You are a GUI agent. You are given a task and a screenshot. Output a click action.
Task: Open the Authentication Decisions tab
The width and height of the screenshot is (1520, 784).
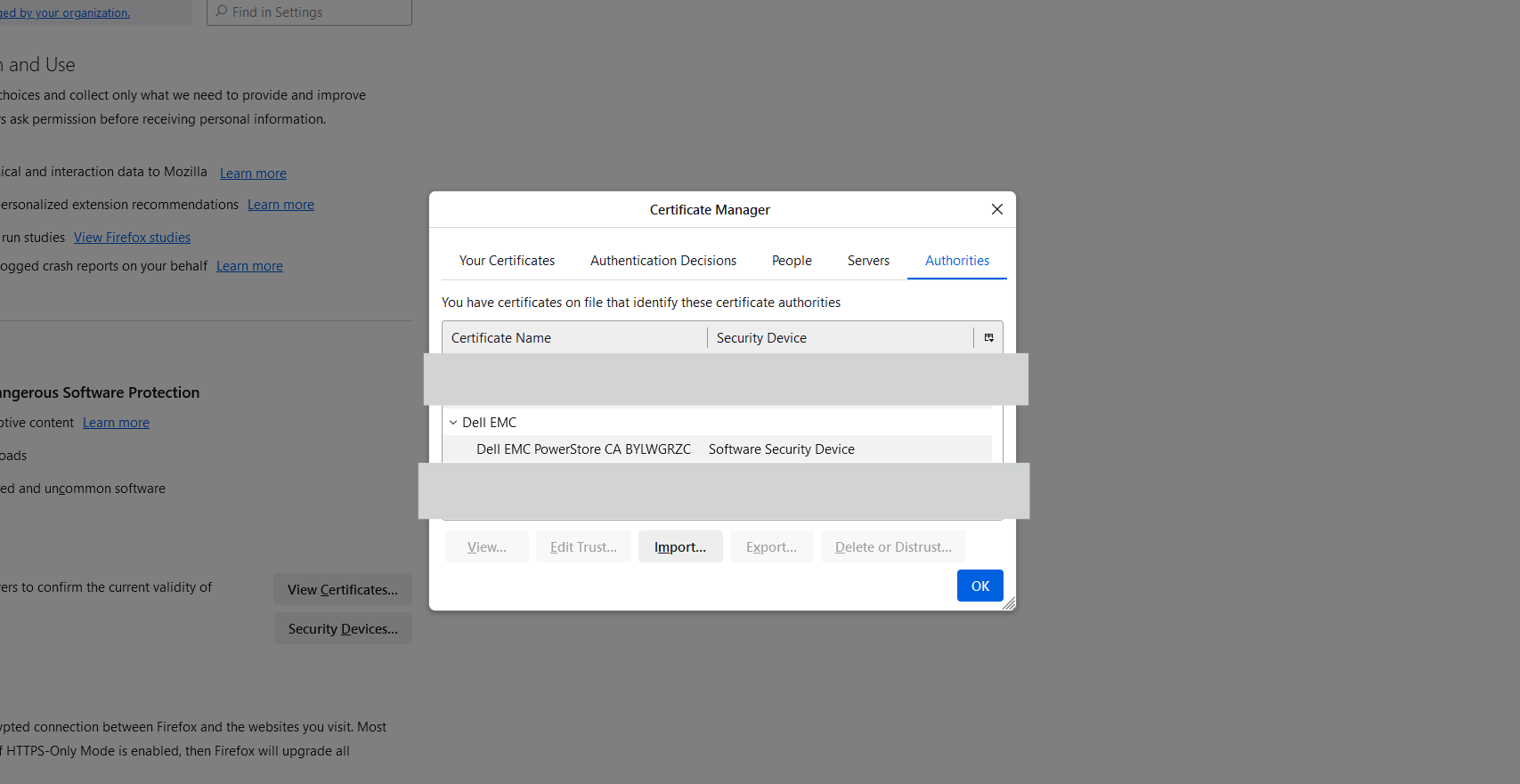(x=663, y=261)
